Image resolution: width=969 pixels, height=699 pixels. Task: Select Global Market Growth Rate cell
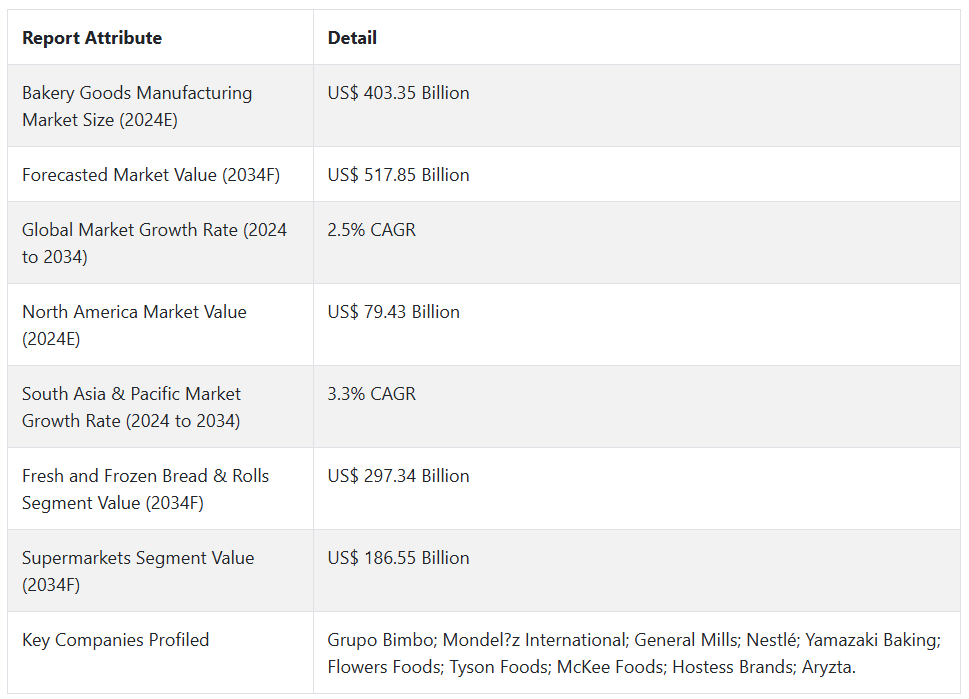tap(154, 243)
